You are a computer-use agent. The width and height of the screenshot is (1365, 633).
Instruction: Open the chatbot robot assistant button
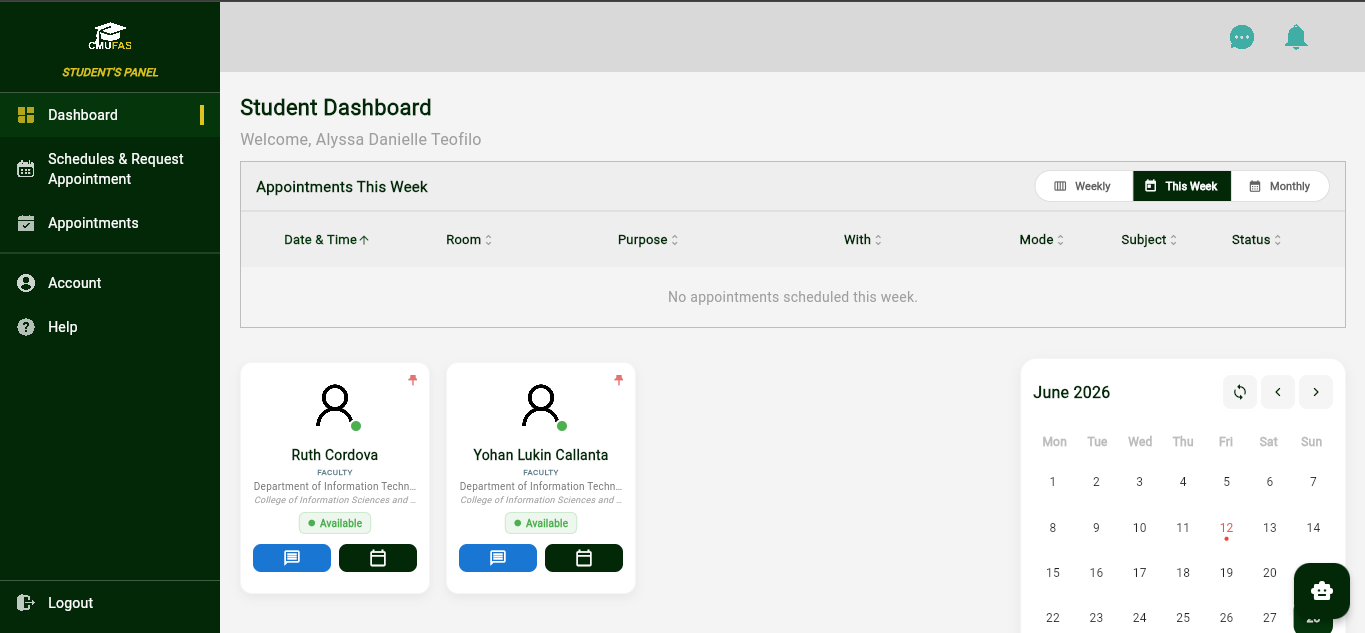pyautogui.click(x=1322, y=591)
